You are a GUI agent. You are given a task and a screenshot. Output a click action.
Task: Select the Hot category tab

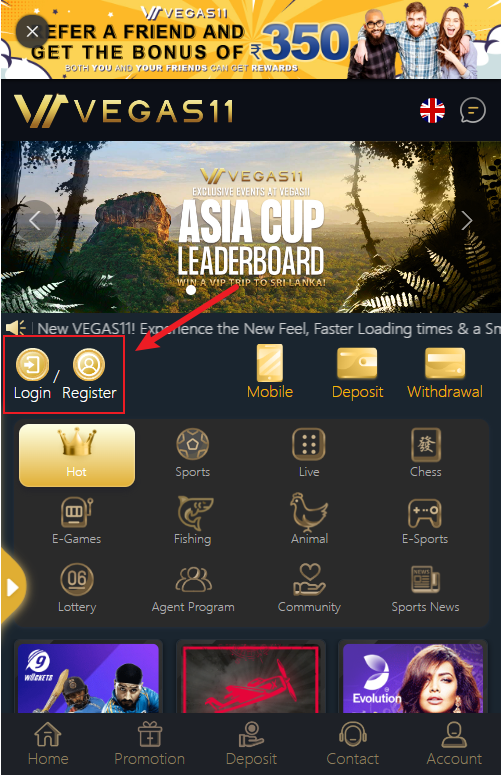click(77, 455)
